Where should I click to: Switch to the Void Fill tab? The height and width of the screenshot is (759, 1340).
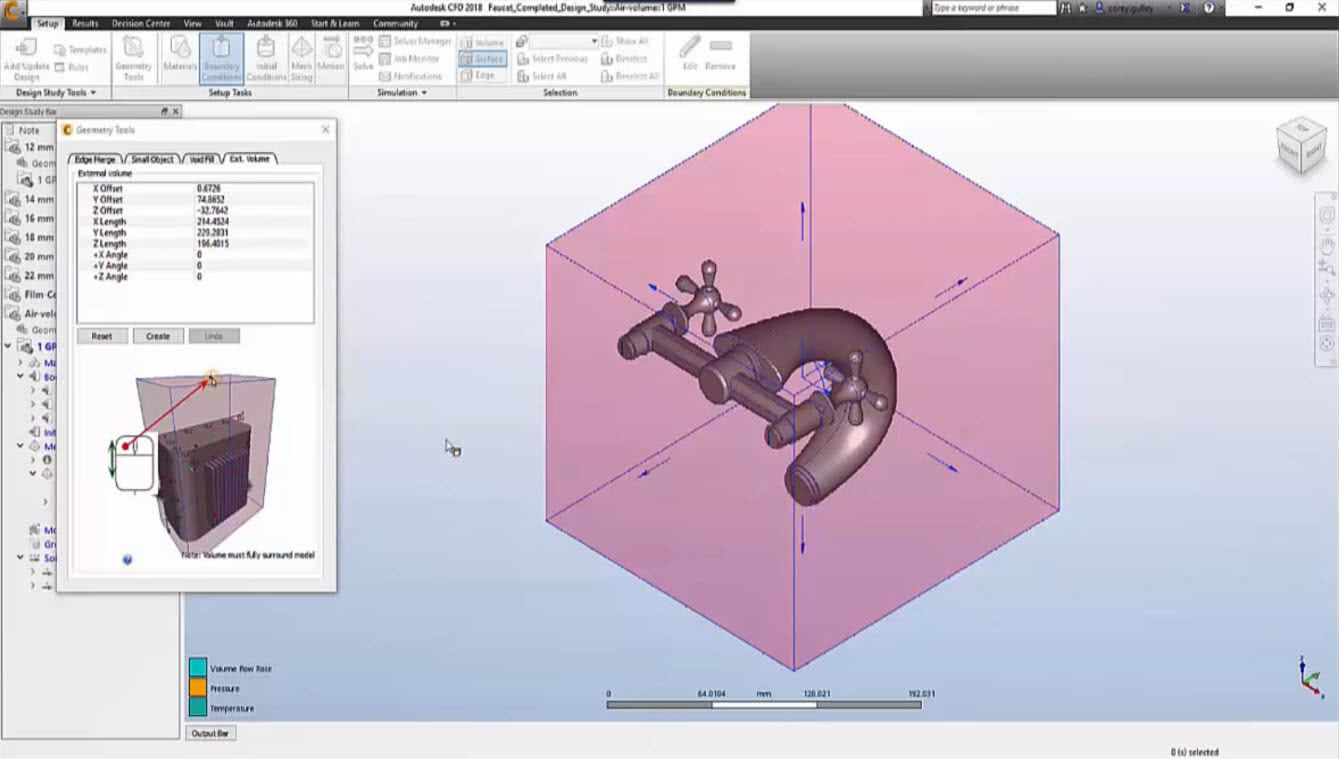(x=203, y=157)
